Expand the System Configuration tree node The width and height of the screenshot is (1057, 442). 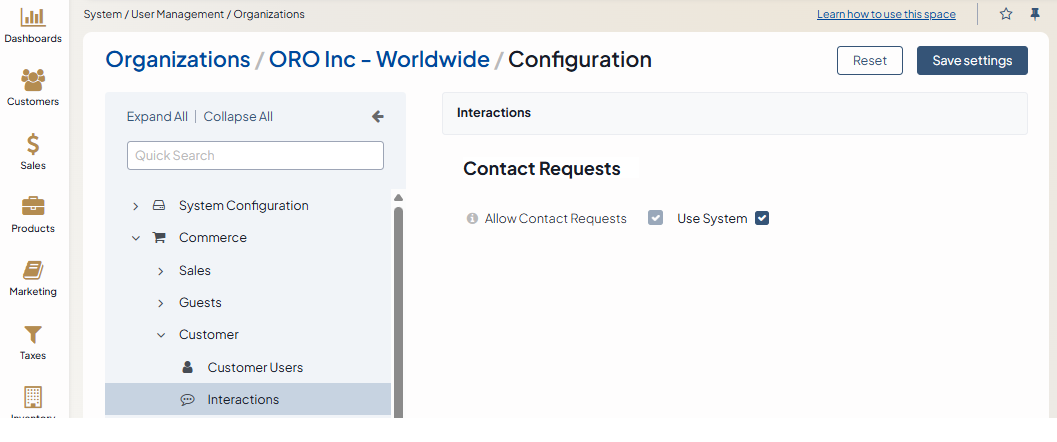136,206
